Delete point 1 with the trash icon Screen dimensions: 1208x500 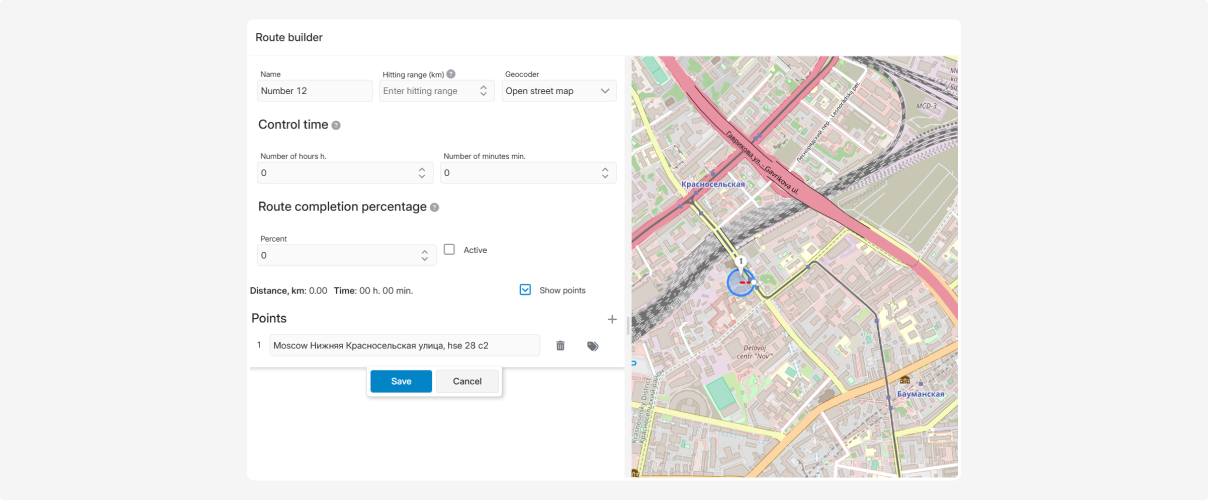[x=560, y=346]
